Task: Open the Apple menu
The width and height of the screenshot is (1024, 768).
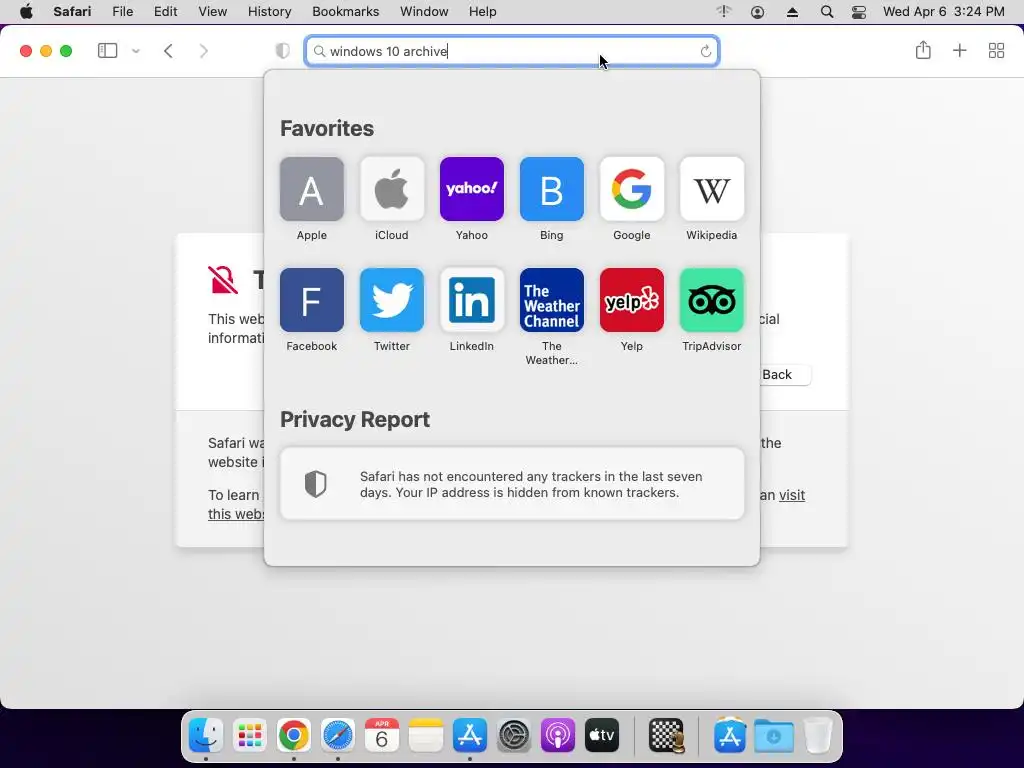Action: tap(26, 12)
